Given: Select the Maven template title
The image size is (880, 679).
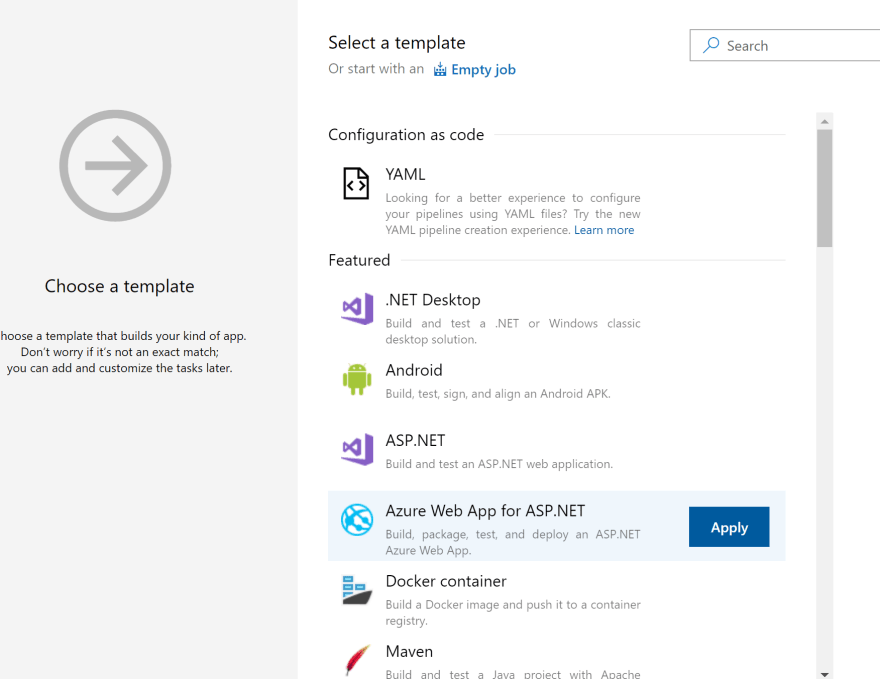Looking at the screenshot, I should click(409, 652).
